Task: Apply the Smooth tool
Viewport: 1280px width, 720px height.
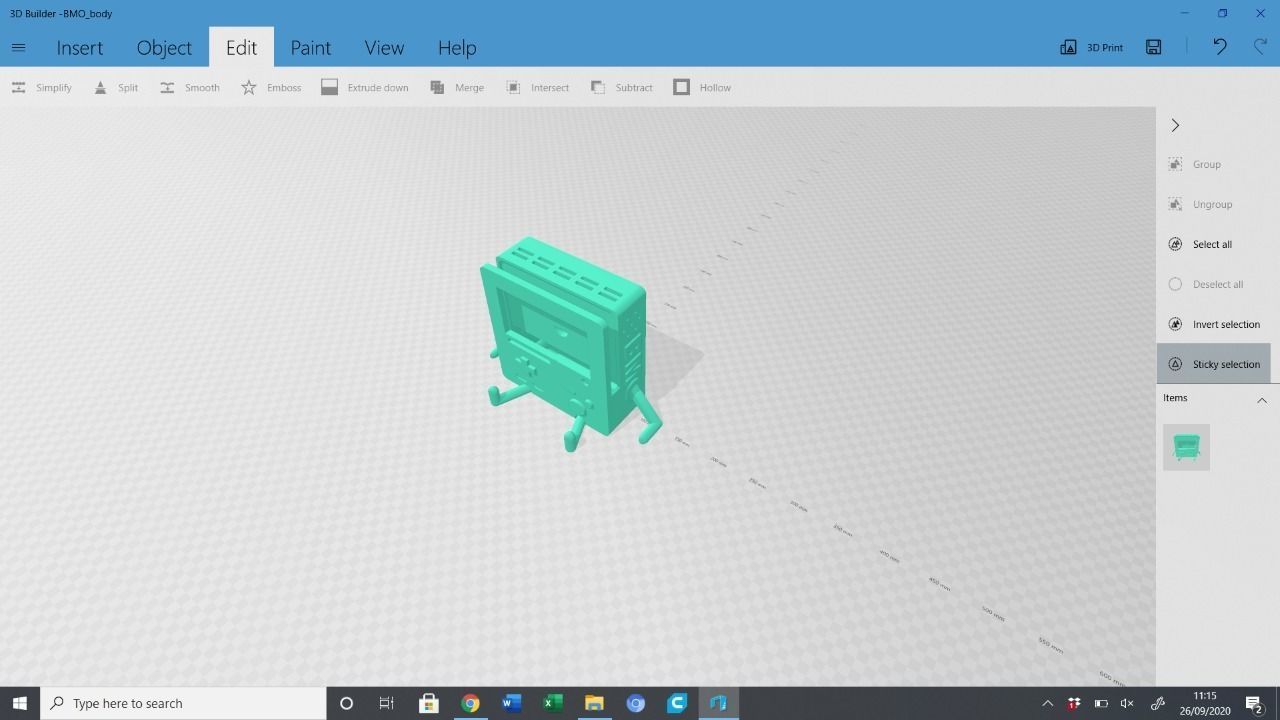Action: [190, 87]
